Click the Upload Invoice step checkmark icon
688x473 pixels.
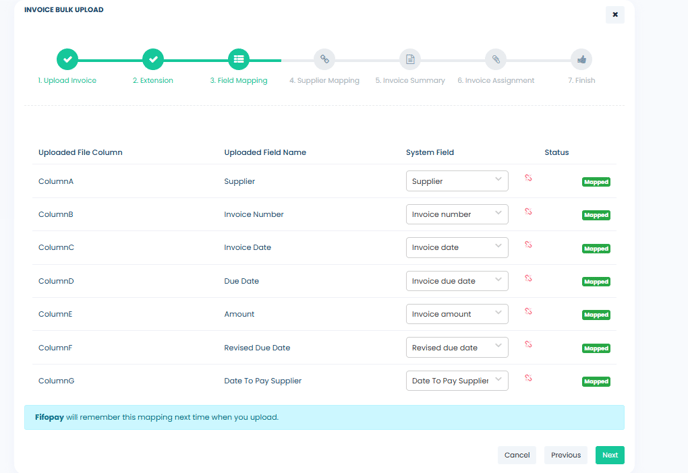click(67, 59)
